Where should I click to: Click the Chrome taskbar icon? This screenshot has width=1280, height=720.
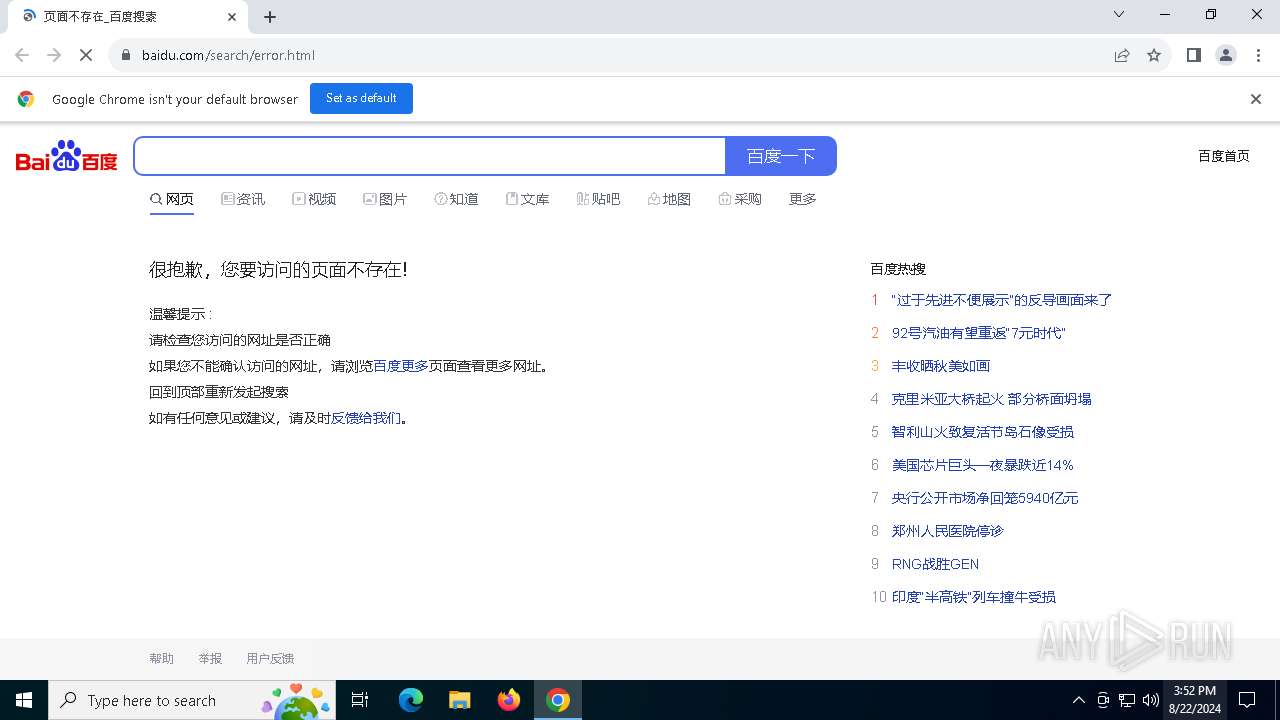tap(558, 700)
